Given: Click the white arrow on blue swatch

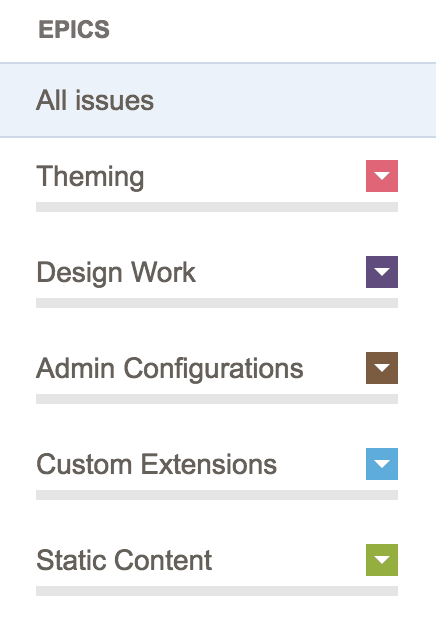Looking at the screenshot, I should [x=382, y=465].
